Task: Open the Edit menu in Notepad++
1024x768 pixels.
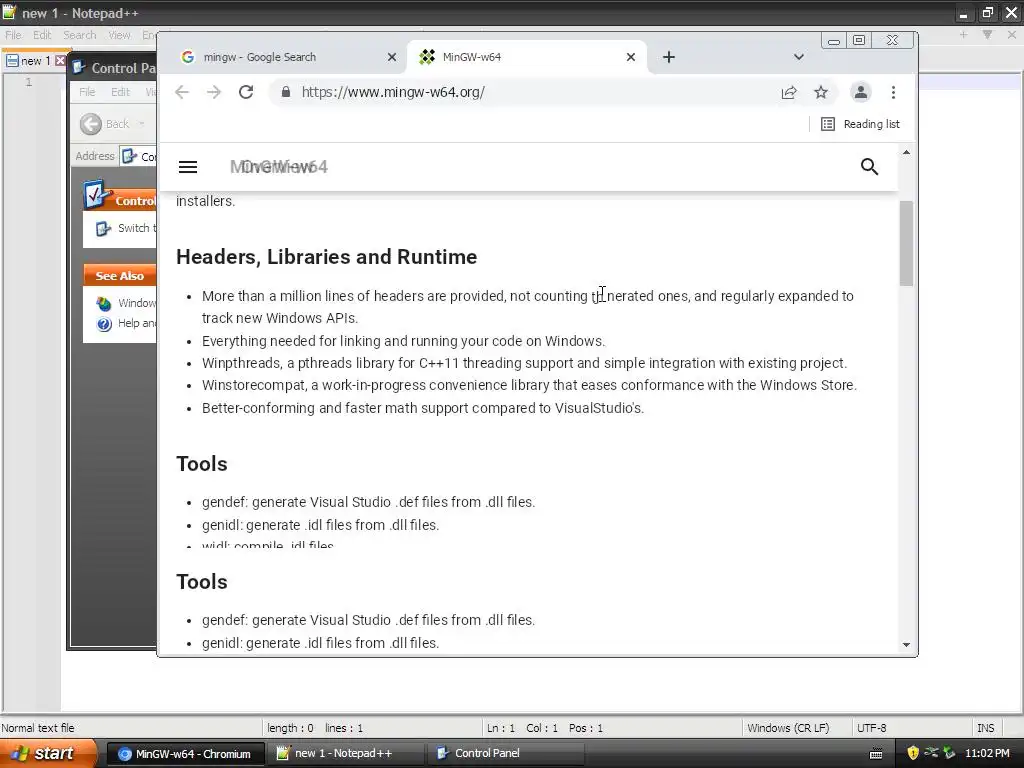Action: [42, 35]
